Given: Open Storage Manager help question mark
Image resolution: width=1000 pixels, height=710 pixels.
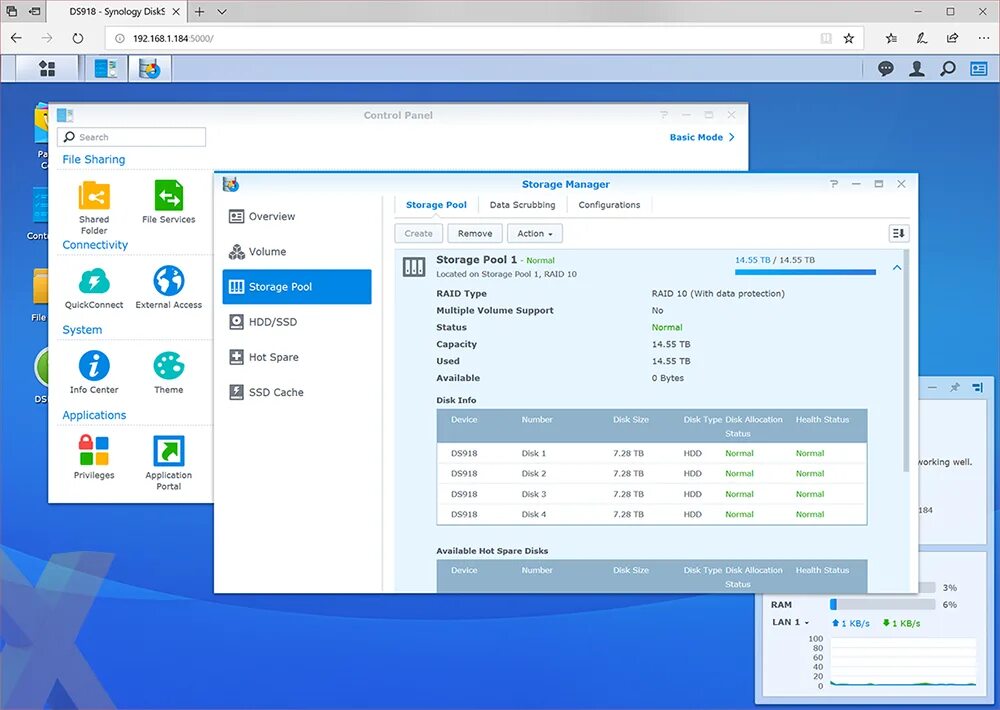Looking at the screenshot, I should [x=834, y=184].
